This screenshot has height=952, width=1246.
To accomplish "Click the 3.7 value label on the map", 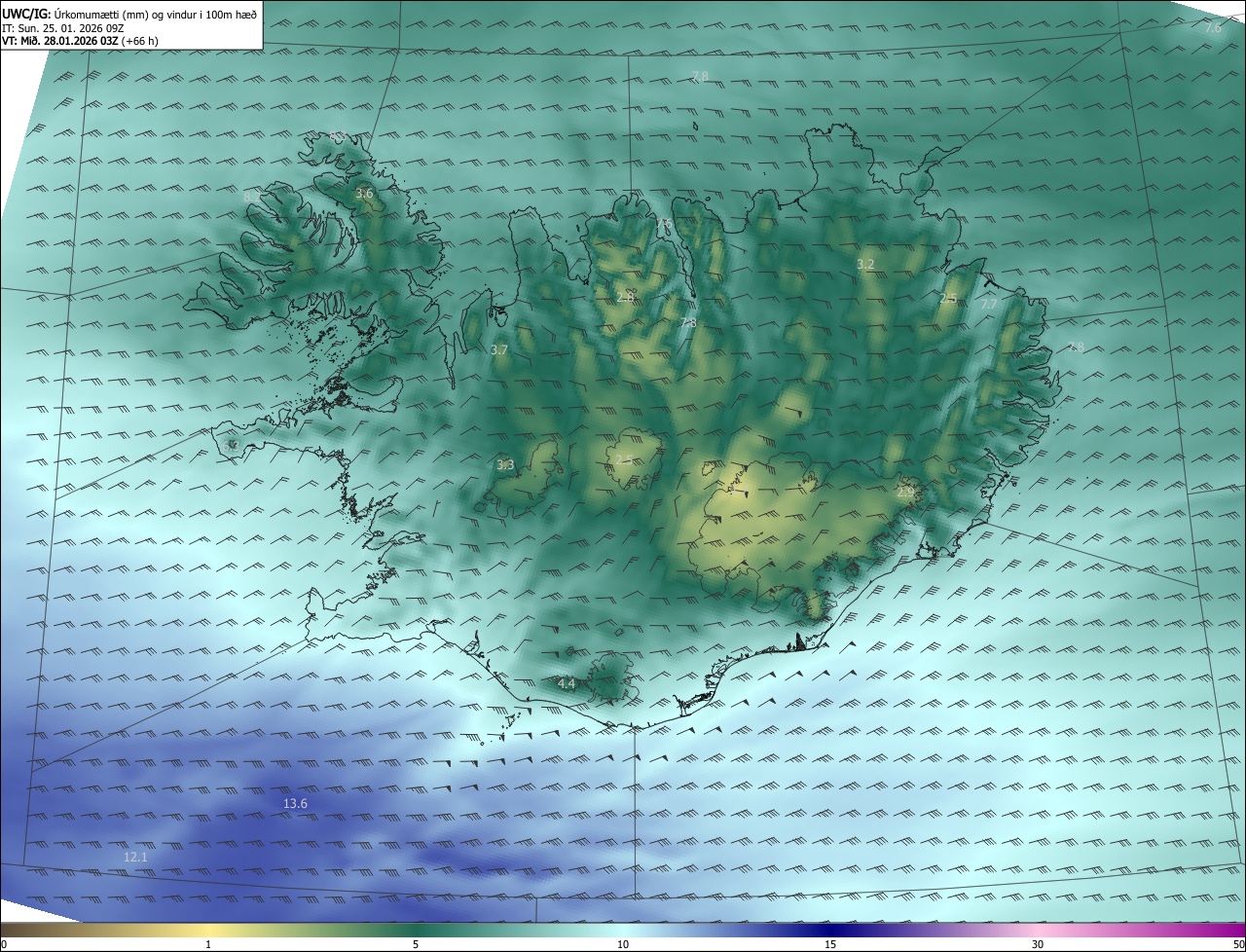I will coord(499,349).
